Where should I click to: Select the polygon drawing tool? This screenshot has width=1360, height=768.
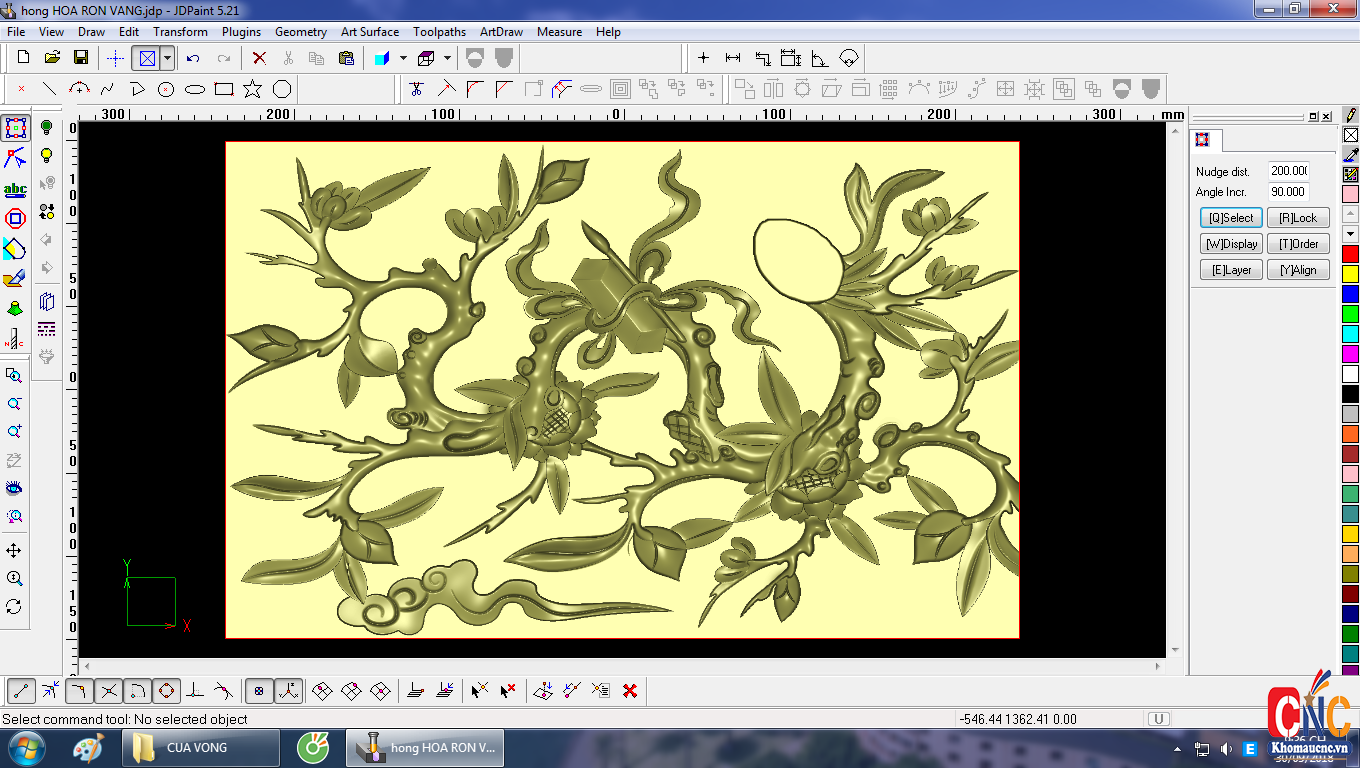click(282, 89)
